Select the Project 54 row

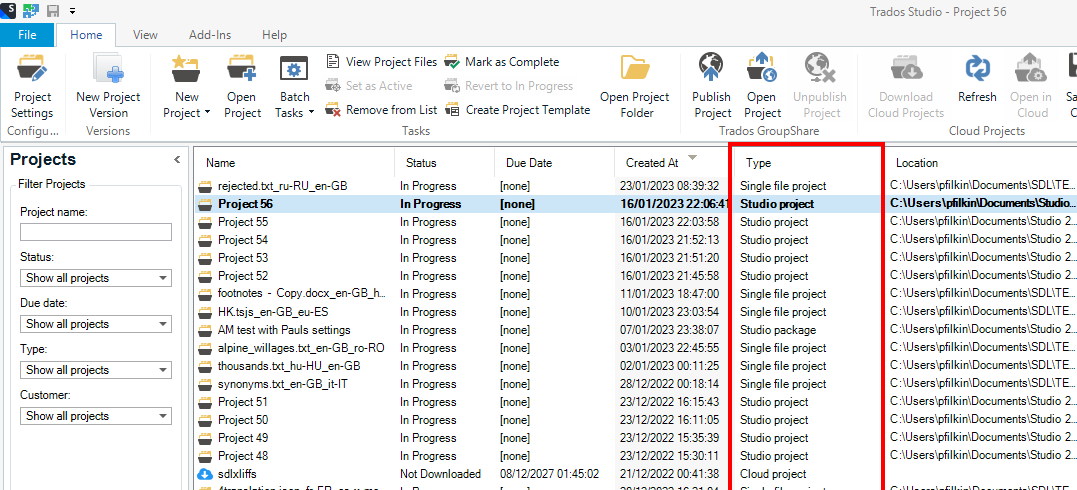pos(636,240)
